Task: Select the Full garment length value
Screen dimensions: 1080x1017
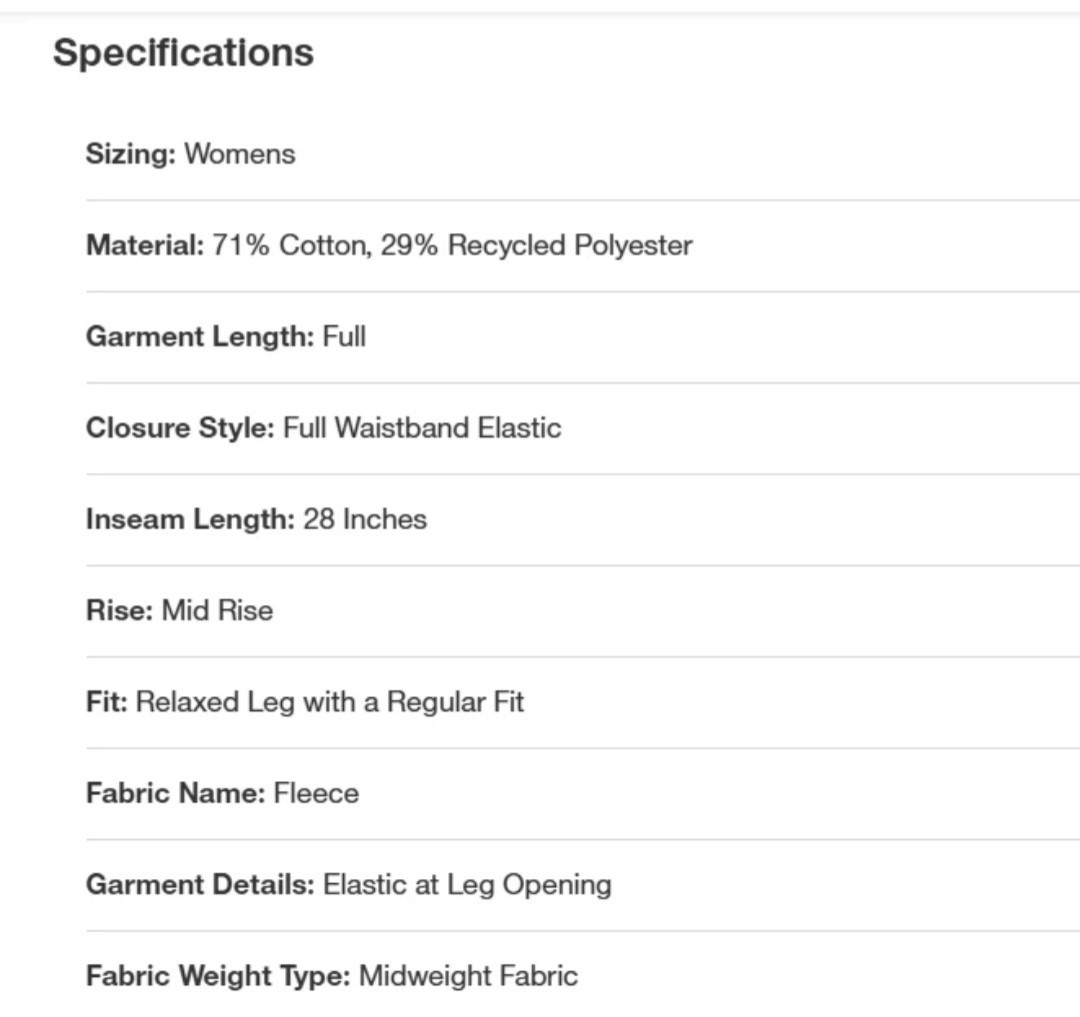Action: coord(344,336)
